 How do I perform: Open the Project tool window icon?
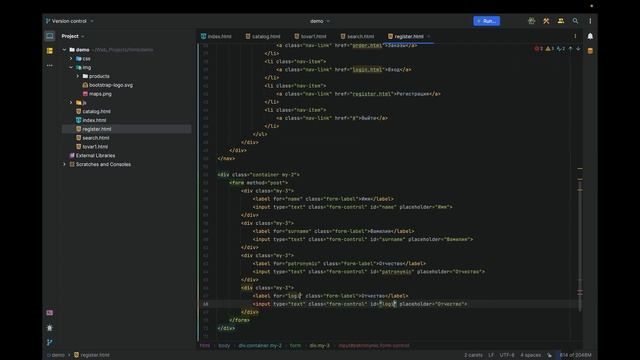tap(49, 36)
